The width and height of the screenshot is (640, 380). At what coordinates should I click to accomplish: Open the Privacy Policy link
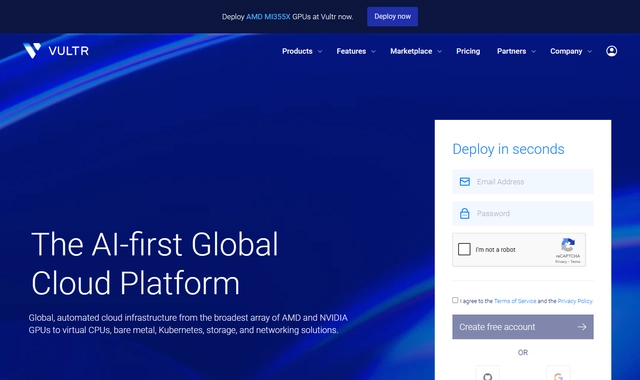[x=575, y=301]
